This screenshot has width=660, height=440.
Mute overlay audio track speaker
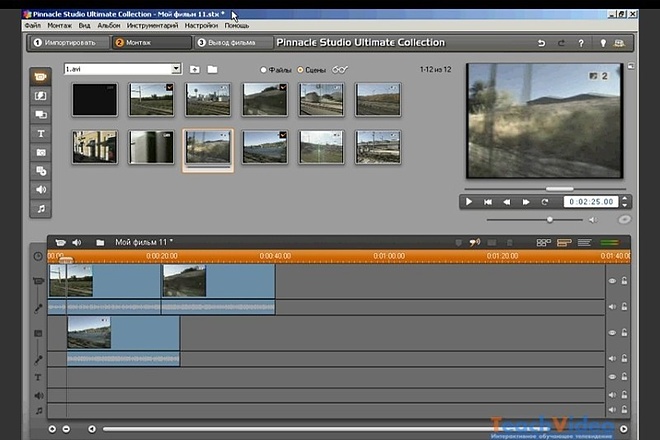point(612,358)
